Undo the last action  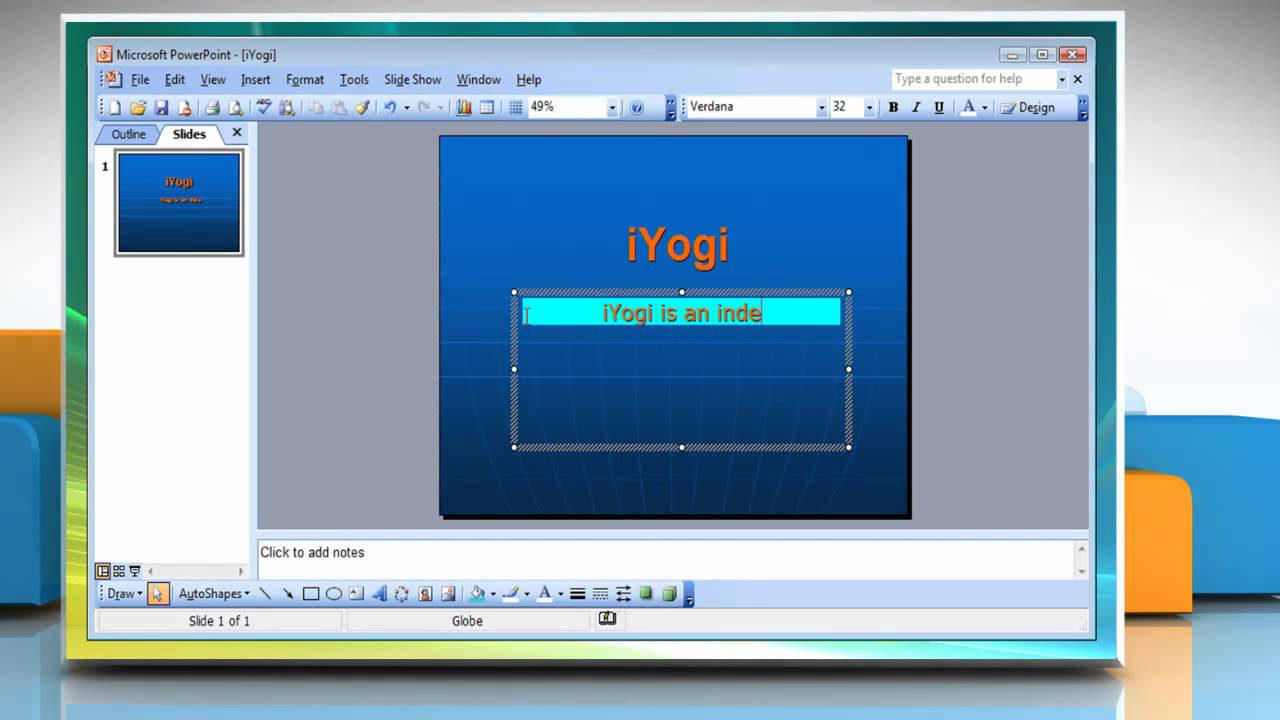(x=390, y=107)
